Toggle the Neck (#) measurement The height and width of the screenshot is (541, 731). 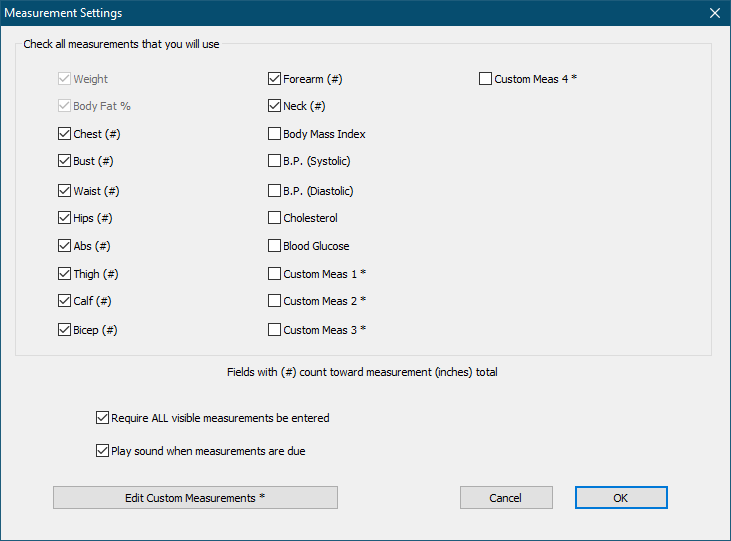[275, 106]
